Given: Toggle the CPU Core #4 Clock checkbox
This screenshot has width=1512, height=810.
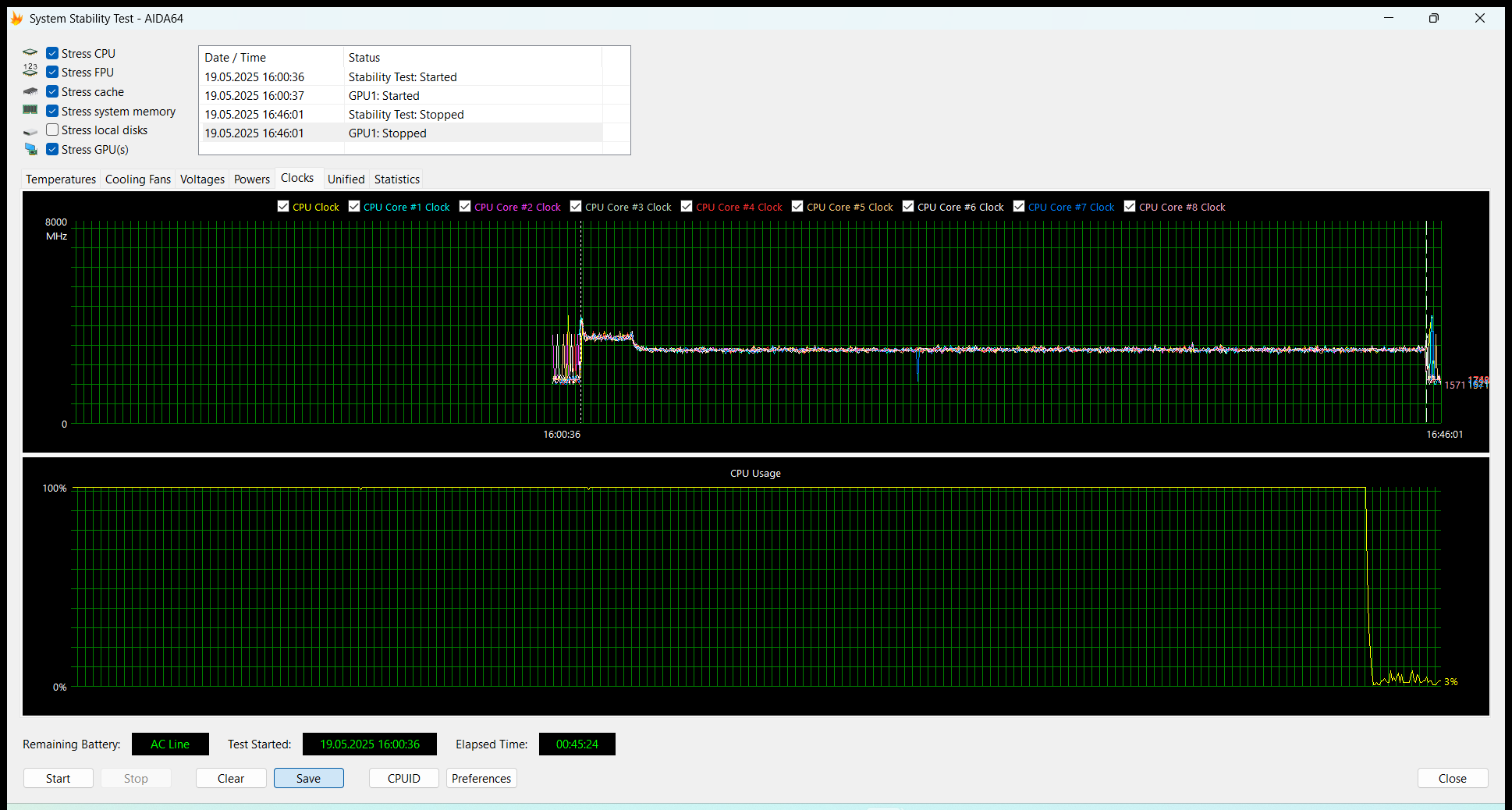Looking at the screenshot, I should coord(687,206).
